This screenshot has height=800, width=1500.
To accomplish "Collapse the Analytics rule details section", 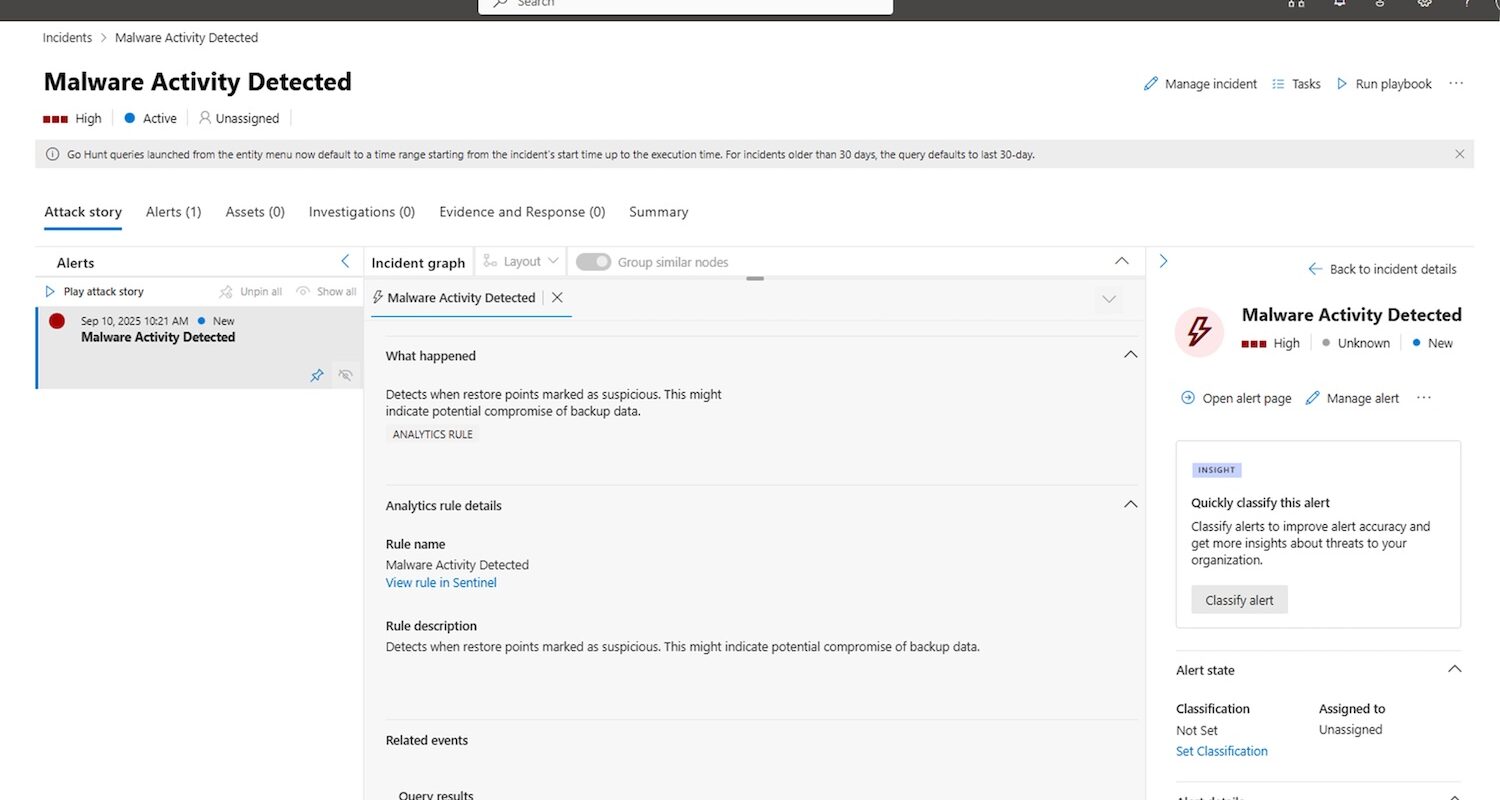I will point(1130,505).
